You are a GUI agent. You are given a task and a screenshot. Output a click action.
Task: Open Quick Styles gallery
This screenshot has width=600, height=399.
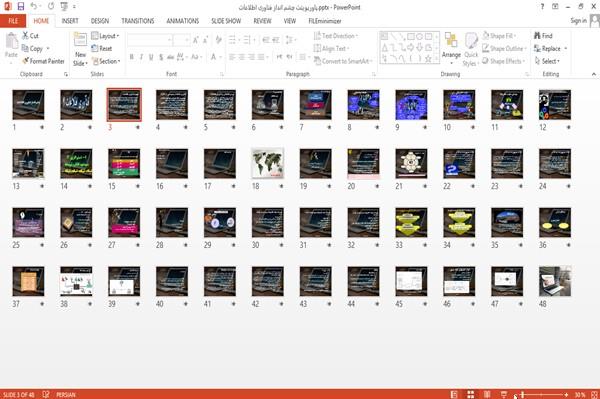[471, 49]
